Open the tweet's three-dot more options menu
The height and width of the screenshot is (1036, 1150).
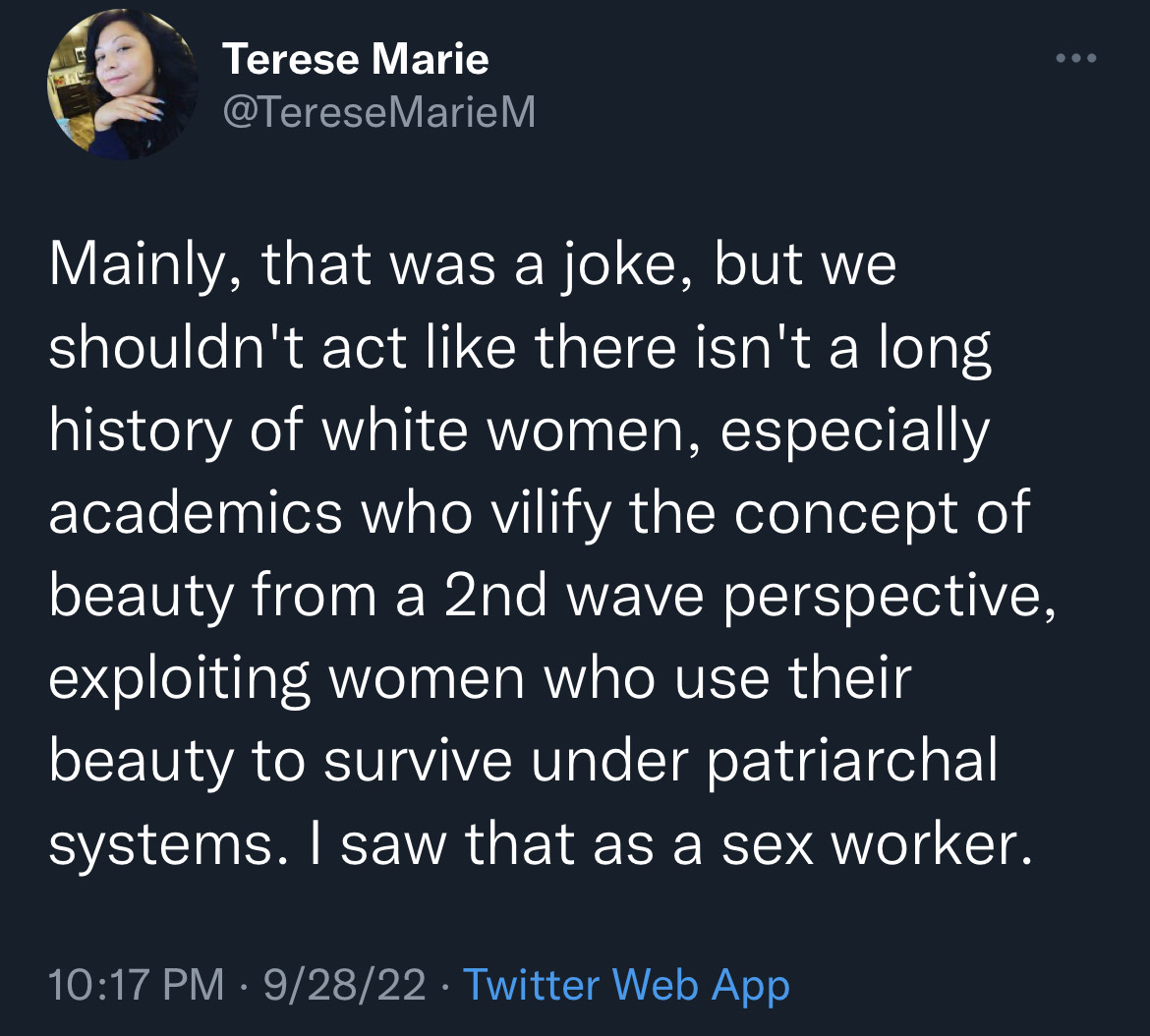(x=1075, y=59)
